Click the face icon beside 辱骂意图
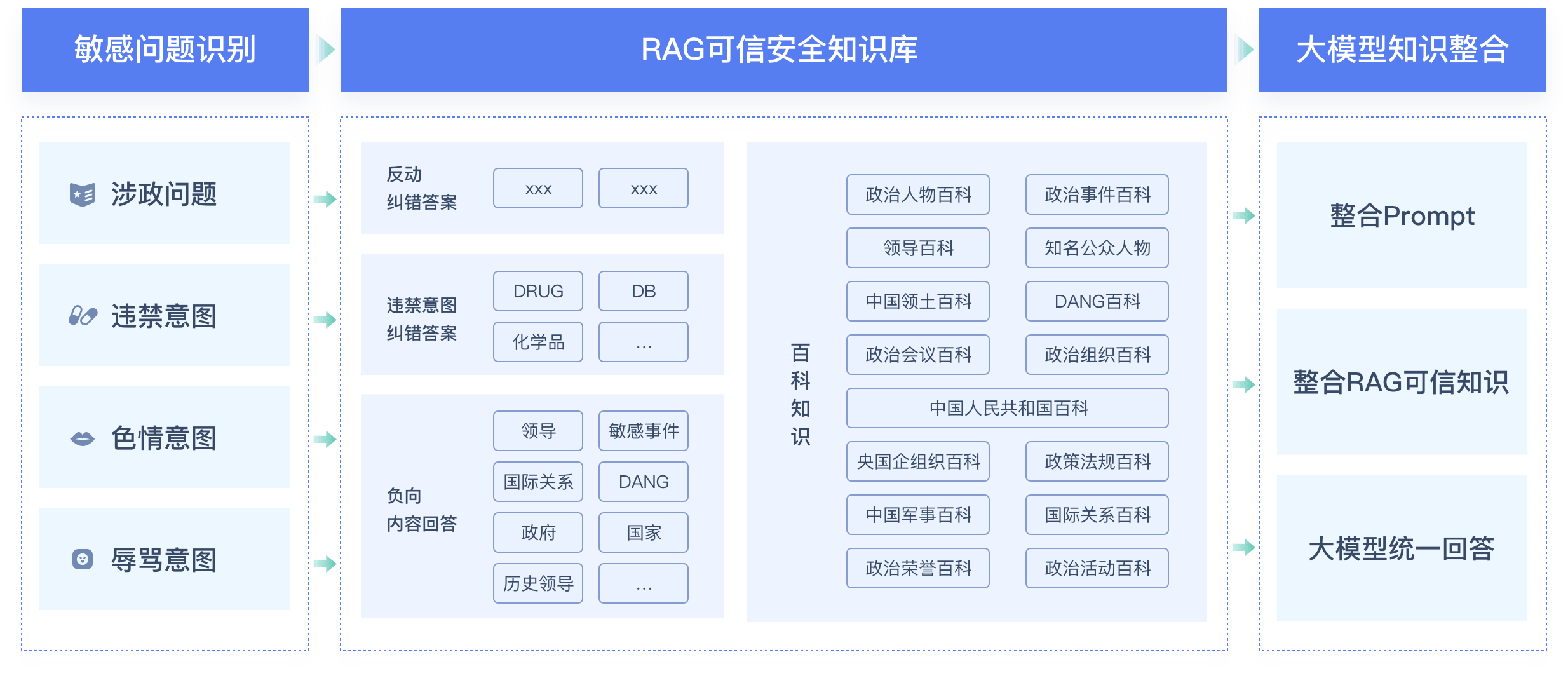The image size is (1568, 685). (83, 559)
